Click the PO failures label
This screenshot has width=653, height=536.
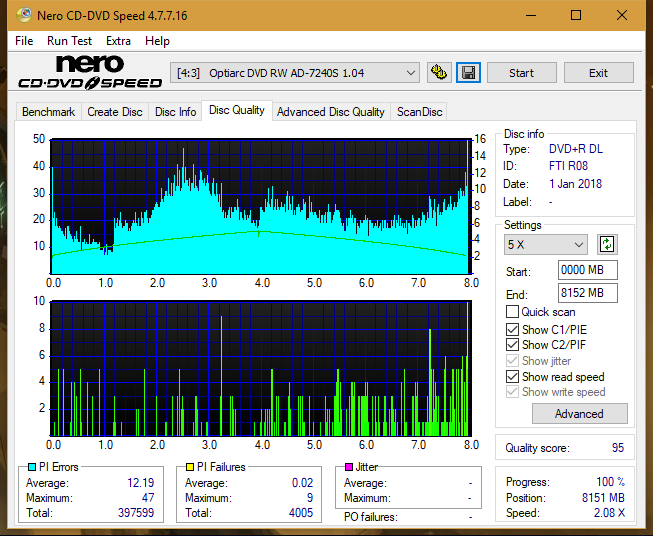371,517
